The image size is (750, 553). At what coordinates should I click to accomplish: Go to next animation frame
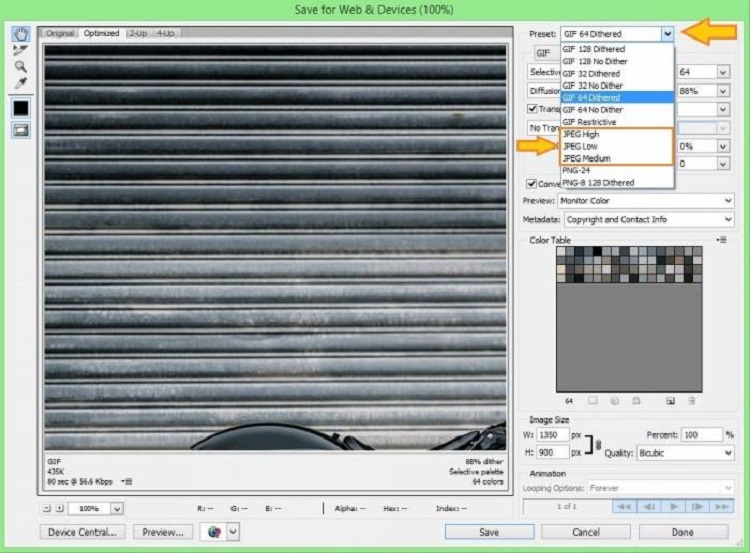click(697, 507)
